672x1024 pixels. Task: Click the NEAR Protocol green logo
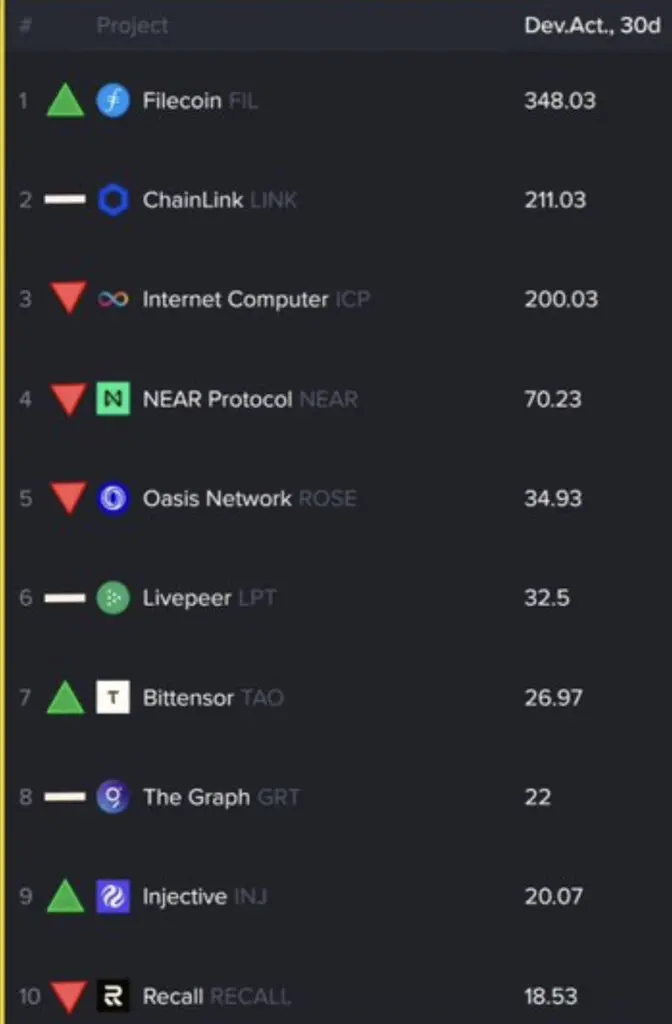click(x=113, y=398)
